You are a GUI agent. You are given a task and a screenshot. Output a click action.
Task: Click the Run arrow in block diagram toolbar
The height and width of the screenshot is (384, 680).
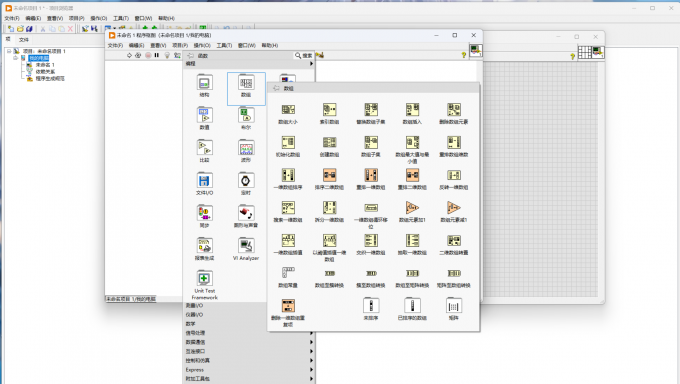[129, 56]
